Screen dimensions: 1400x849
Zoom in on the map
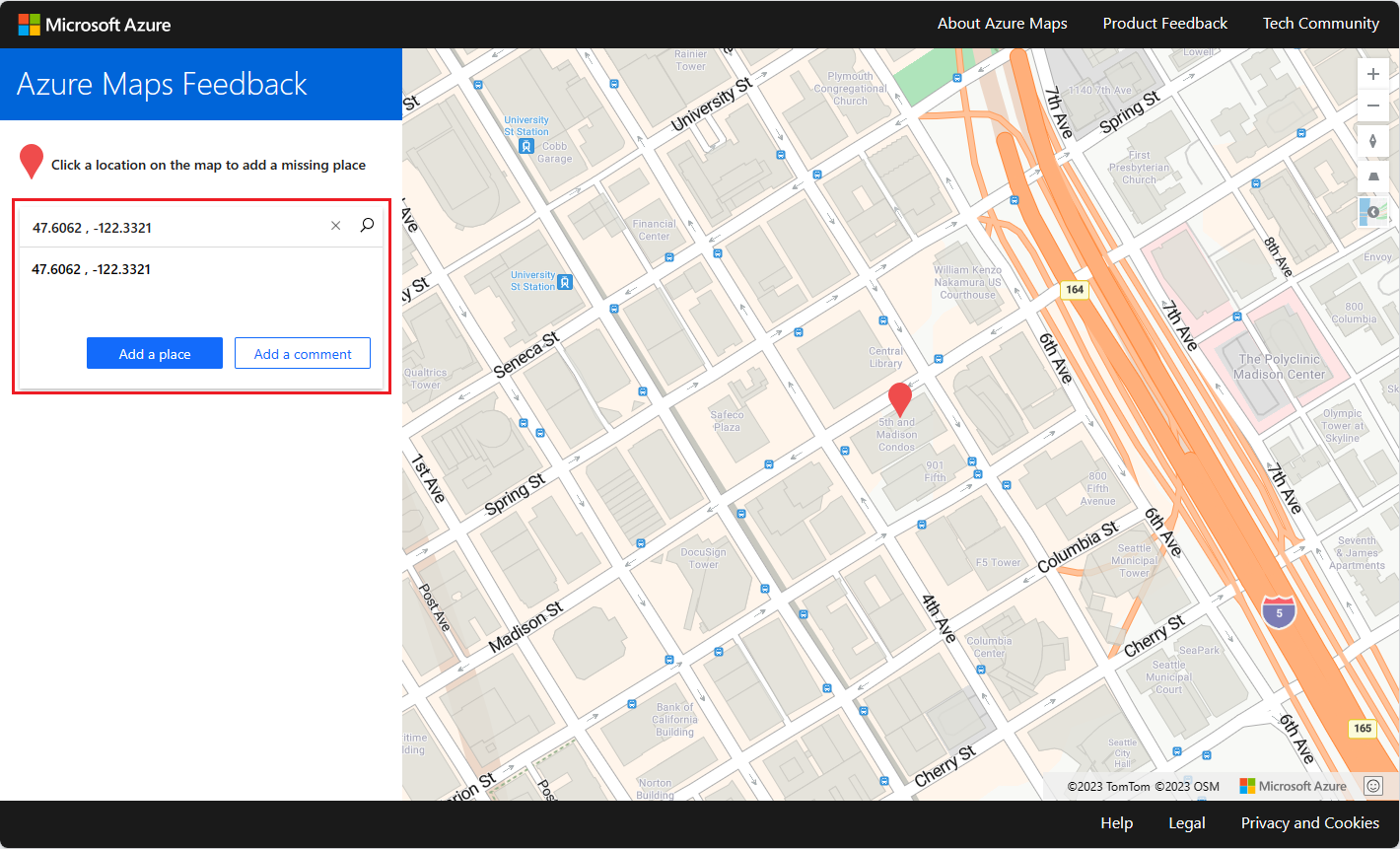[1372, 75]
